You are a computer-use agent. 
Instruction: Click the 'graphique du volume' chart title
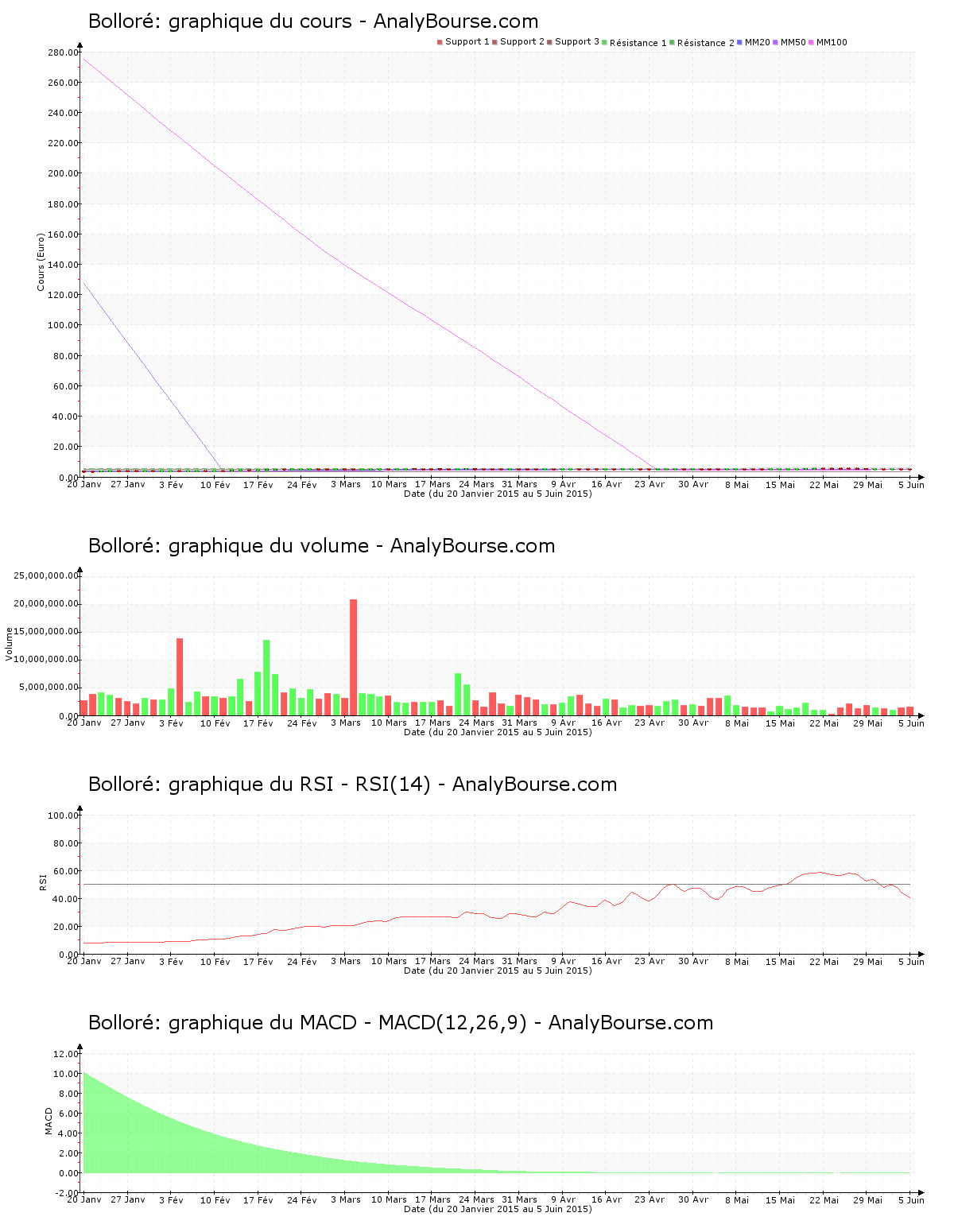pyautogui.click(x=321, y=546)
